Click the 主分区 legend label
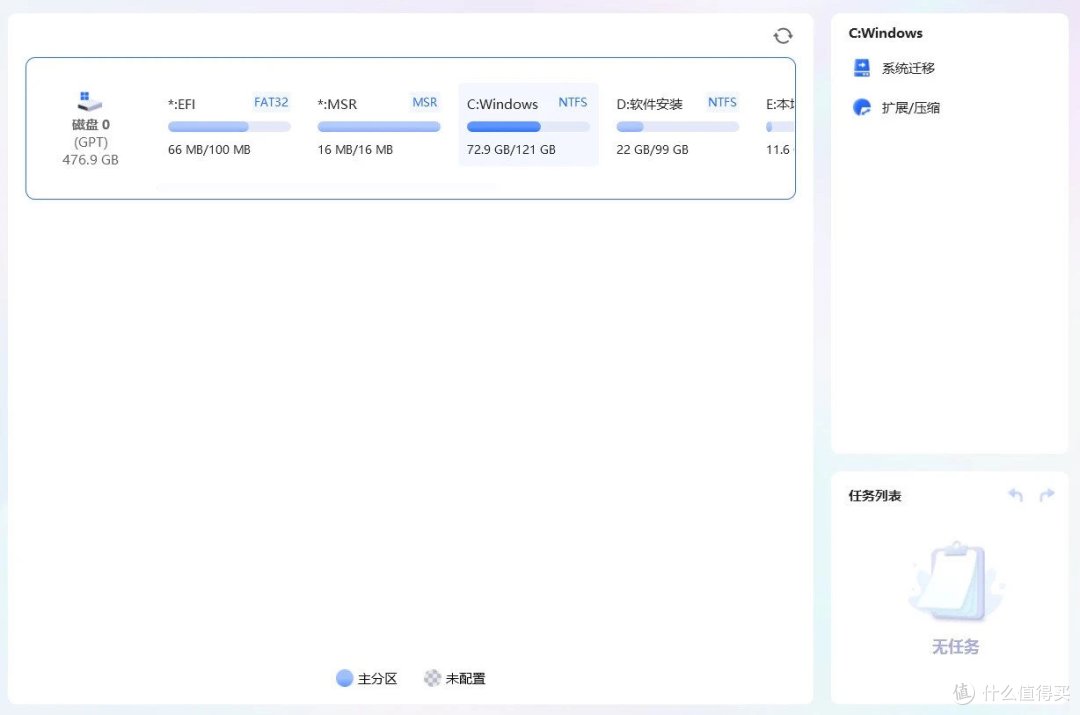Viewport: 1080px width, 715px height. click(x=377, y=678)
